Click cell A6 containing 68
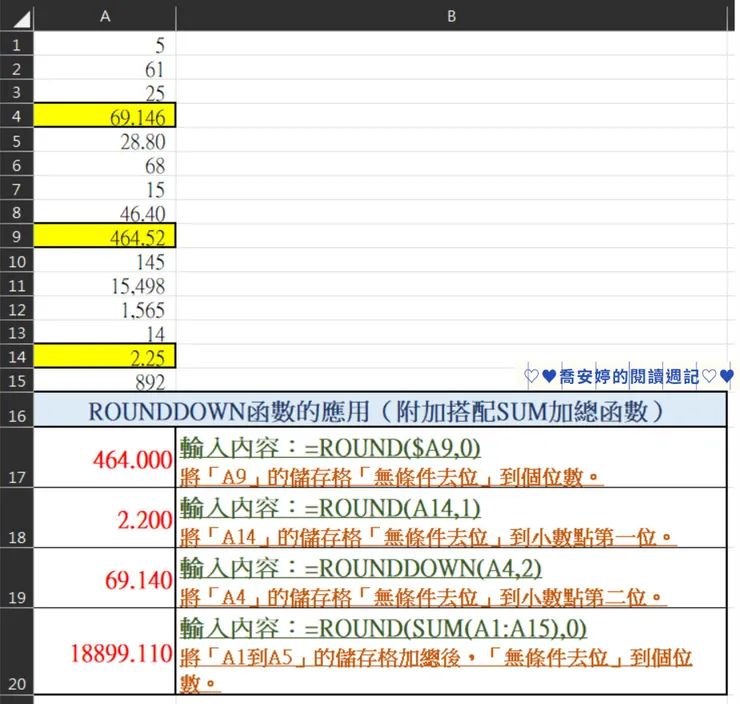The height and width of the screenshot is (704, 740). (105, 164)
